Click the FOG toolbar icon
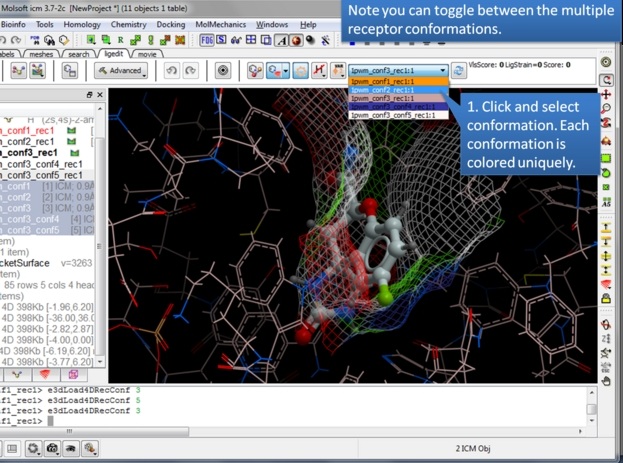 (206, 40)
